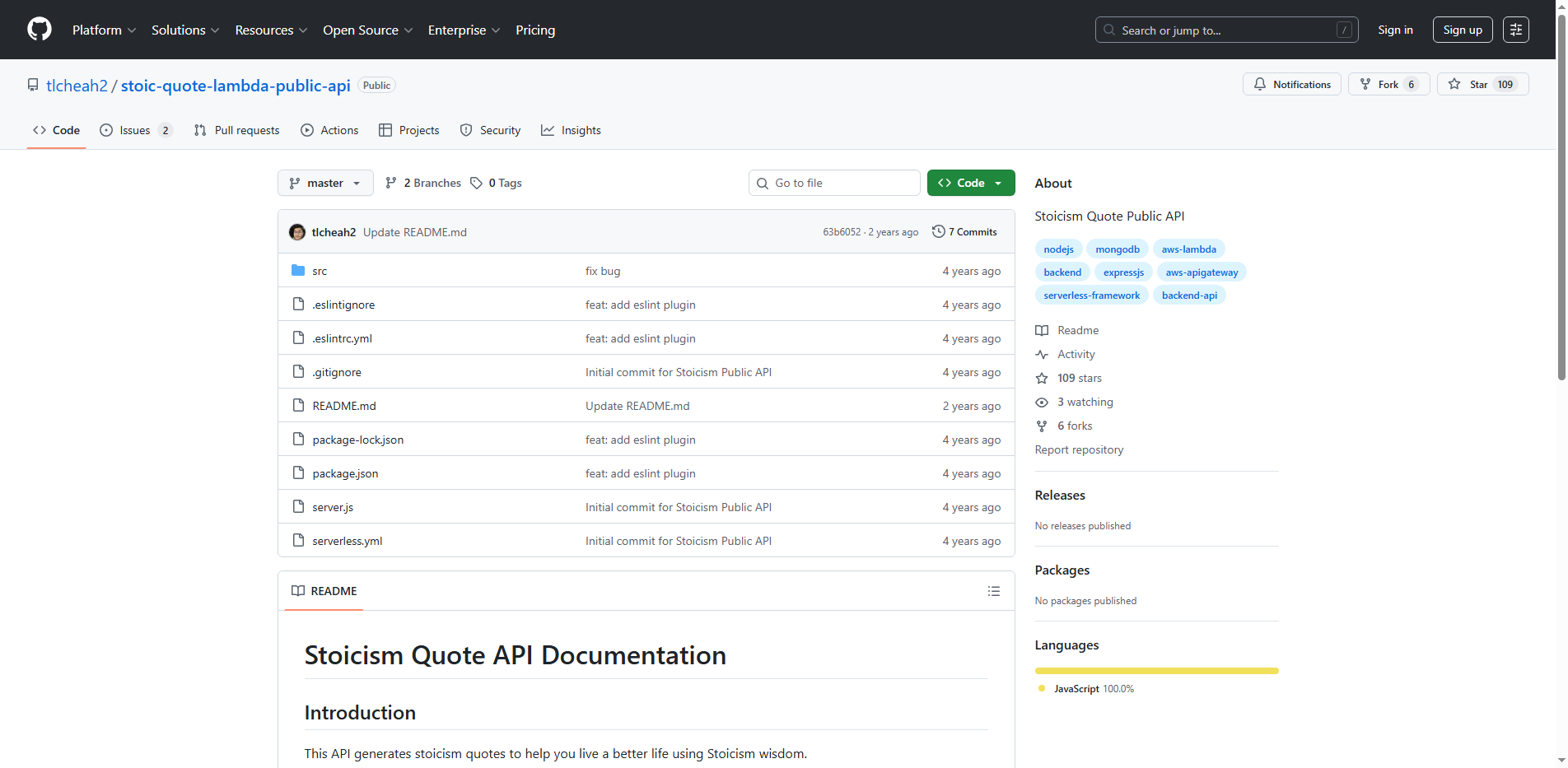The image size is (1568, 768).
Task: Click the nodejs topic tag
Action: coord(1058,249)
